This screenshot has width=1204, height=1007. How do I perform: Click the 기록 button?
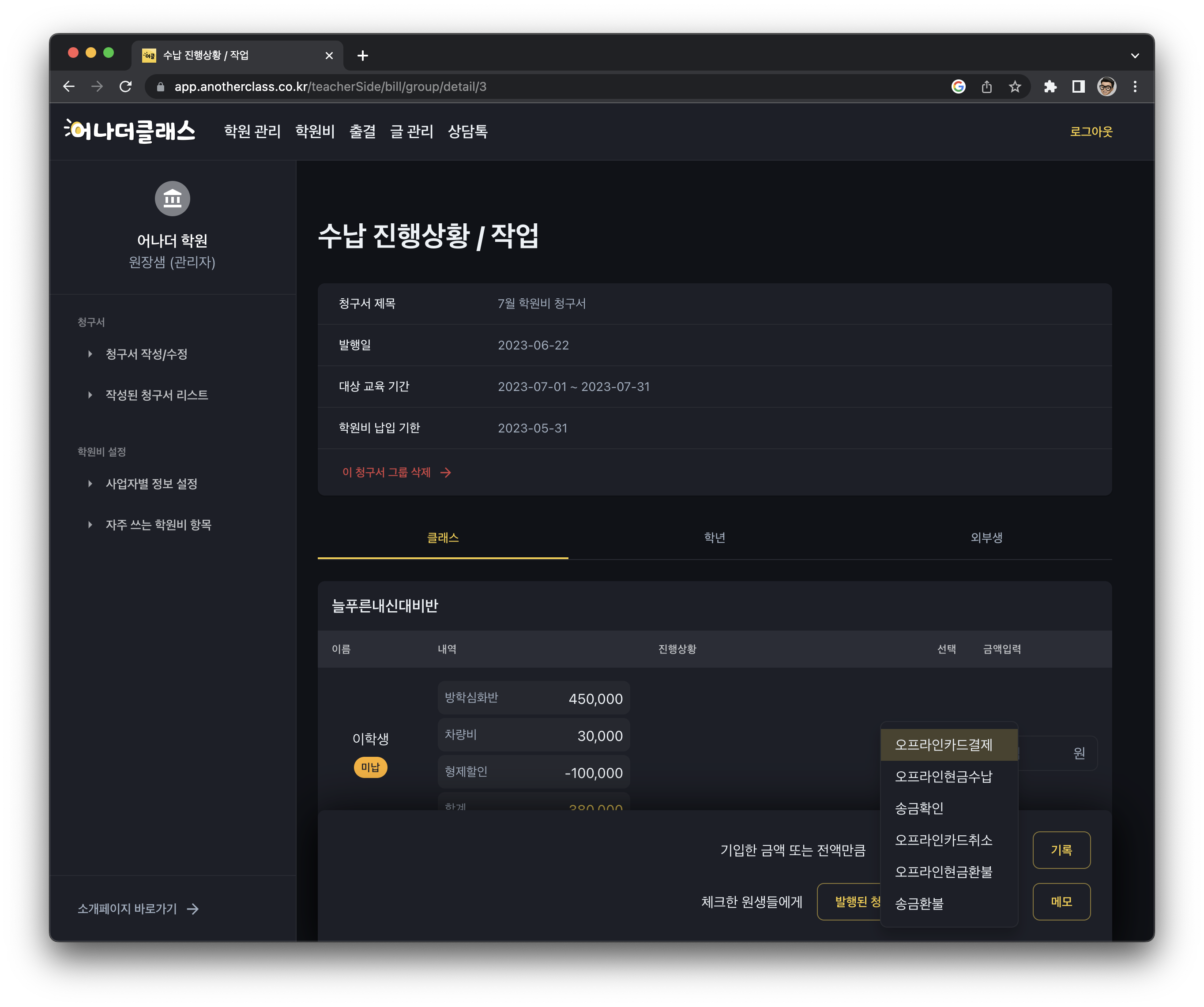click(1061, 850)
